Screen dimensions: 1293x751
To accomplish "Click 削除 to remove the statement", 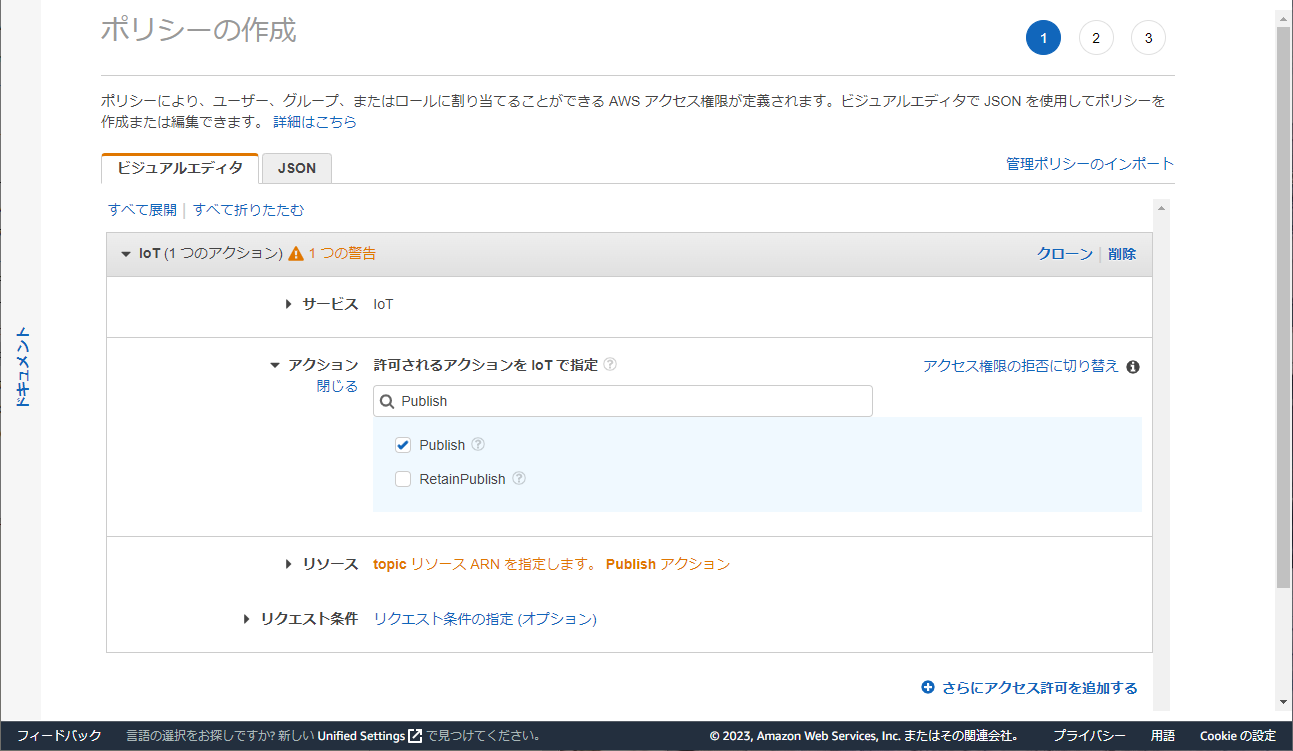I will point(1122,254).
